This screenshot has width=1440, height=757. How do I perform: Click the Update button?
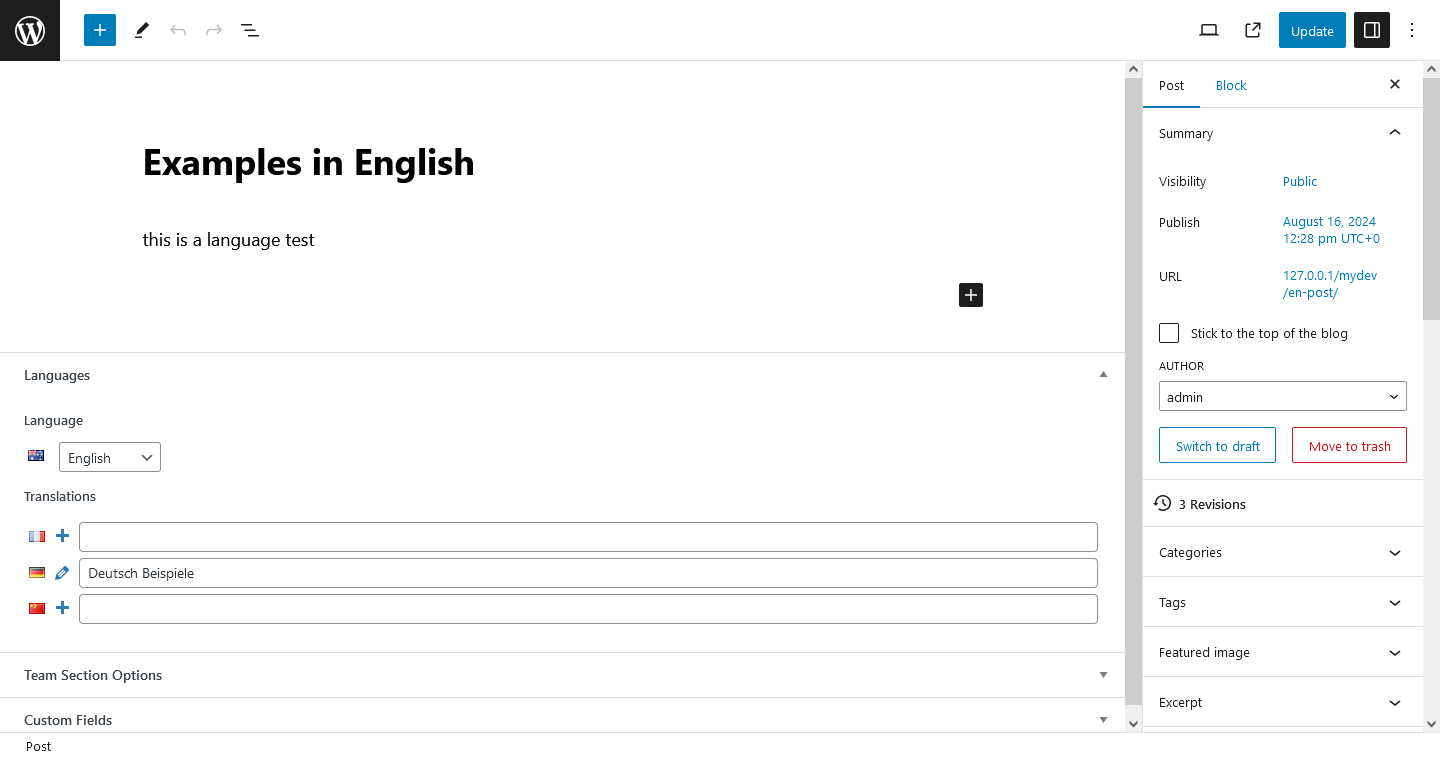pyautogui.click(x=1311, y=30)
